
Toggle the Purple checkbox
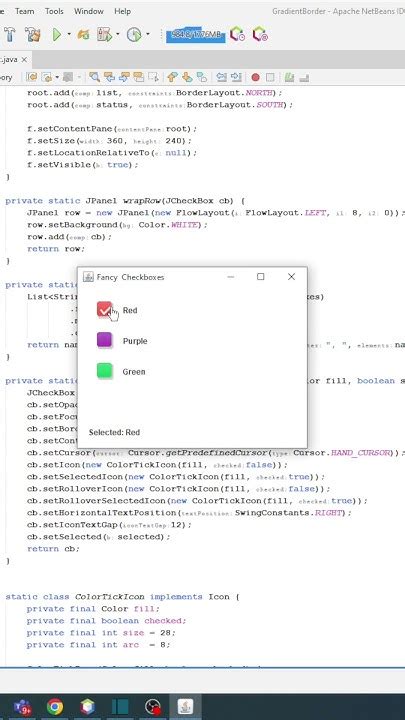[x=105, y=340]
